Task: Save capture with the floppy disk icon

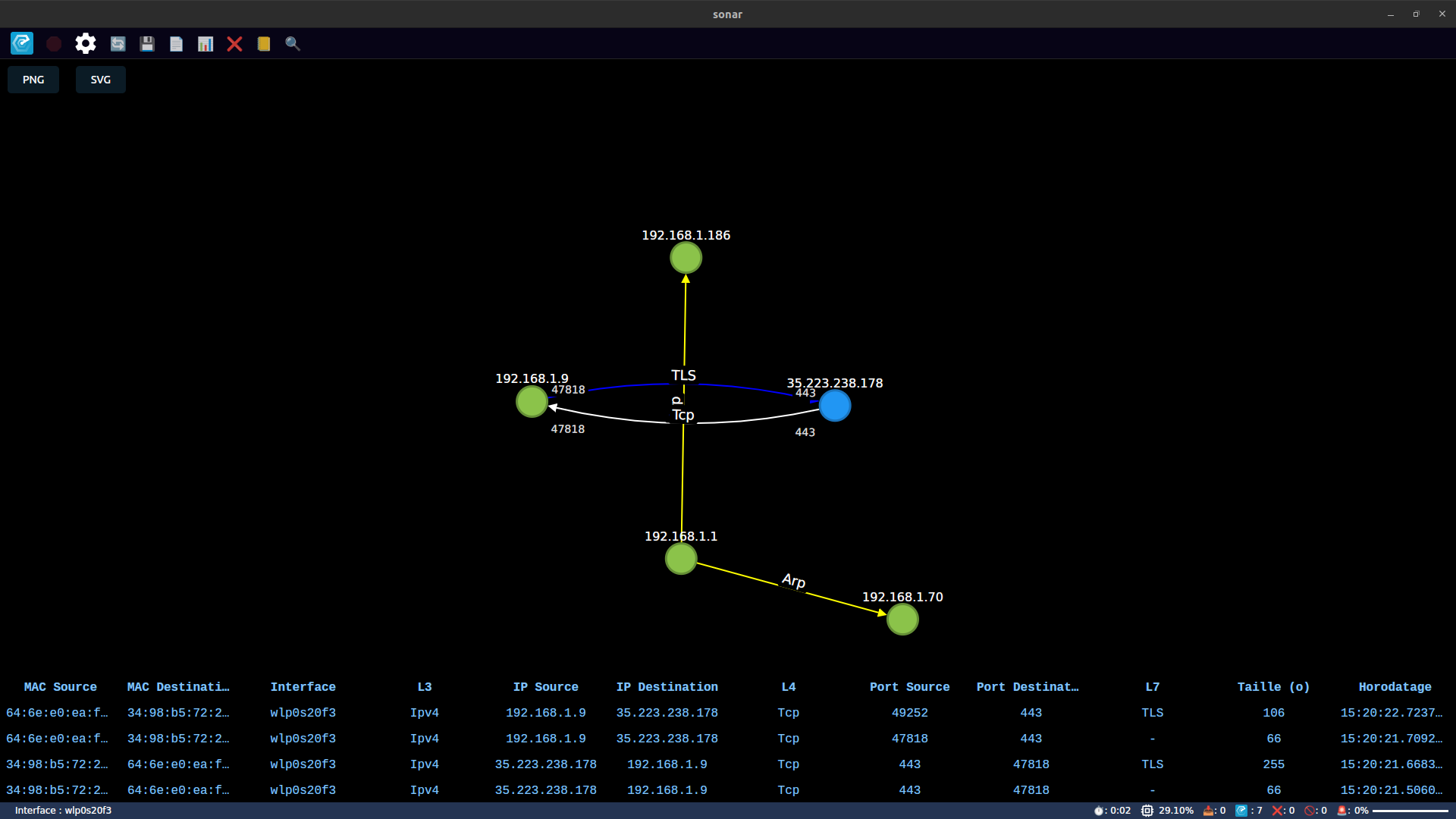Action: point(147,44)
